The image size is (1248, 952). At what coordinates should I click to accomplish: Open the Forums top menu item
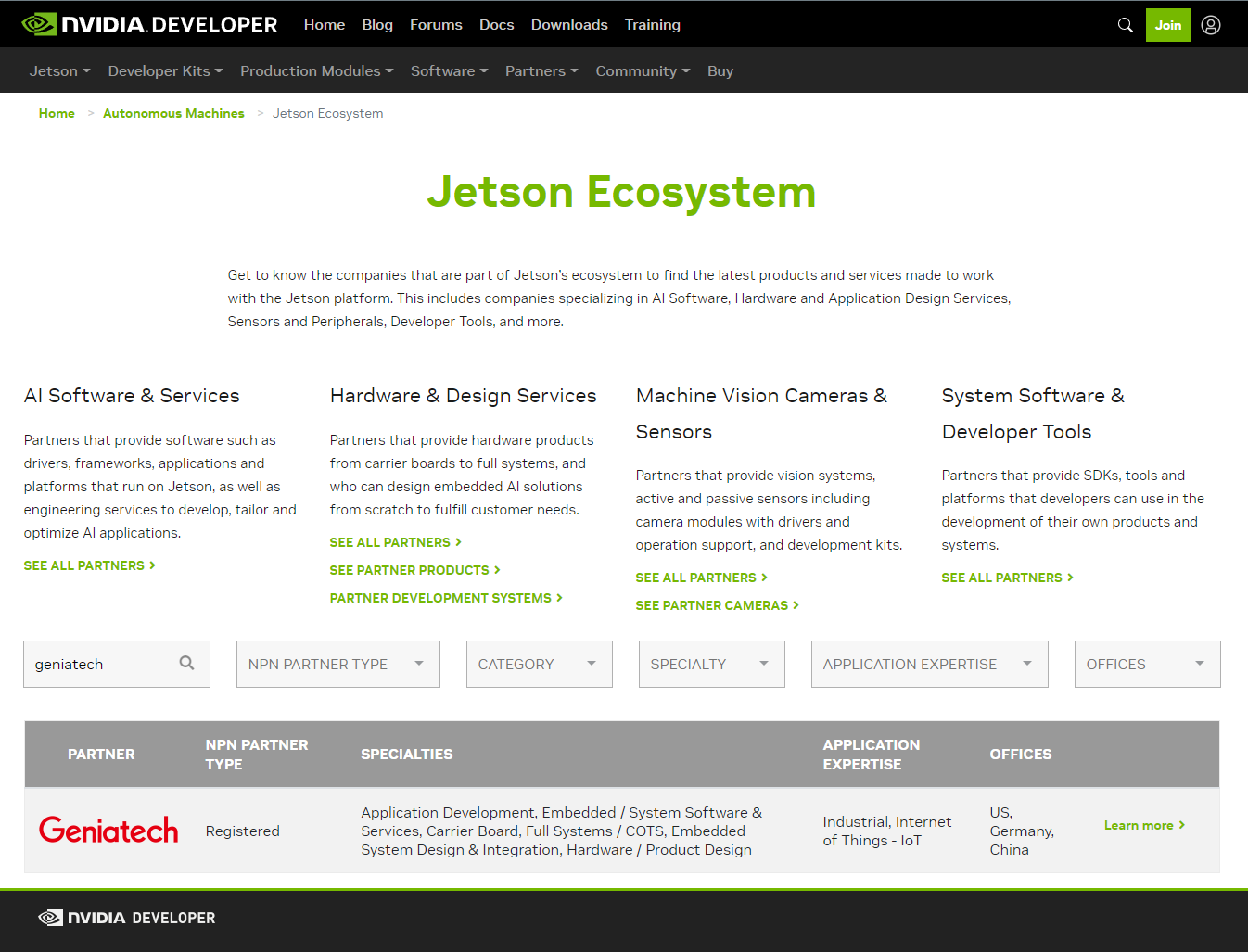point(436,25)
